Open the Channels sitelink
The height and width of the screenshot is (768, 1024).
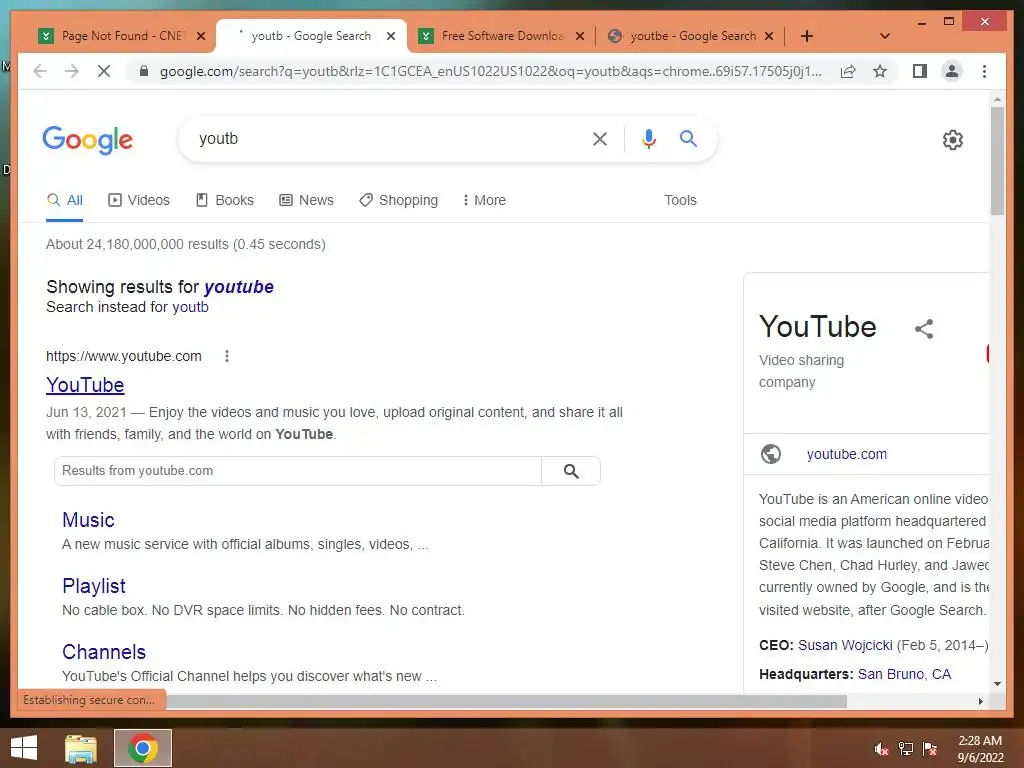[104, 652]
